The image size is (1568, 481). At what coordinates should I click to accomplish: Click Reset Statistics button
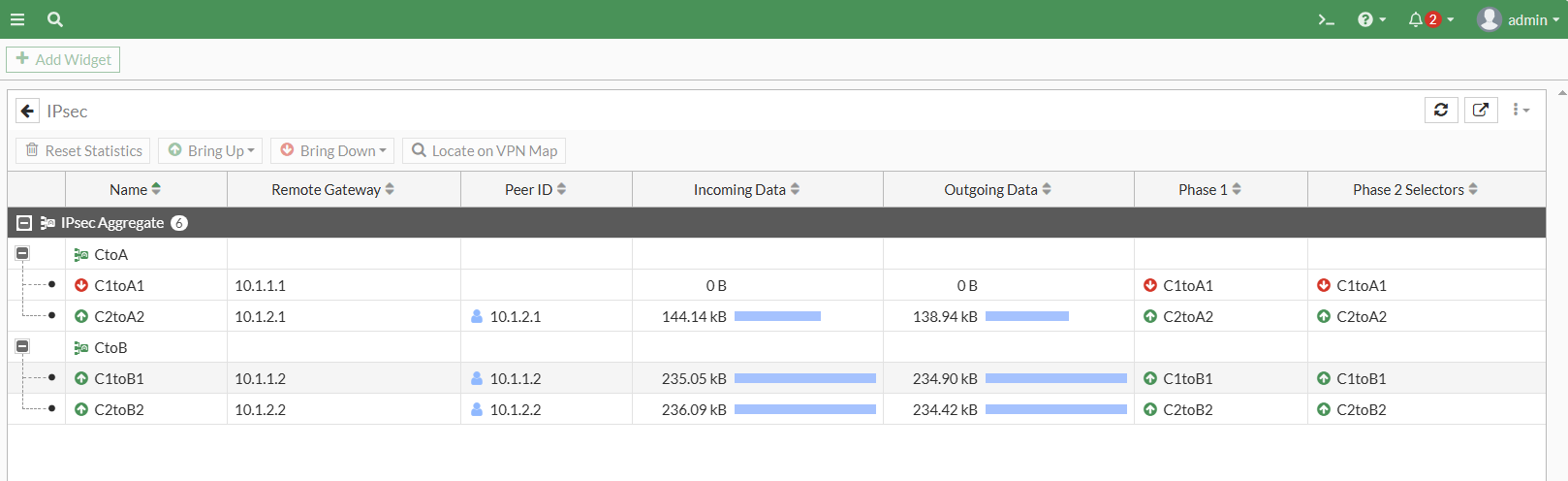pos(83,150)
